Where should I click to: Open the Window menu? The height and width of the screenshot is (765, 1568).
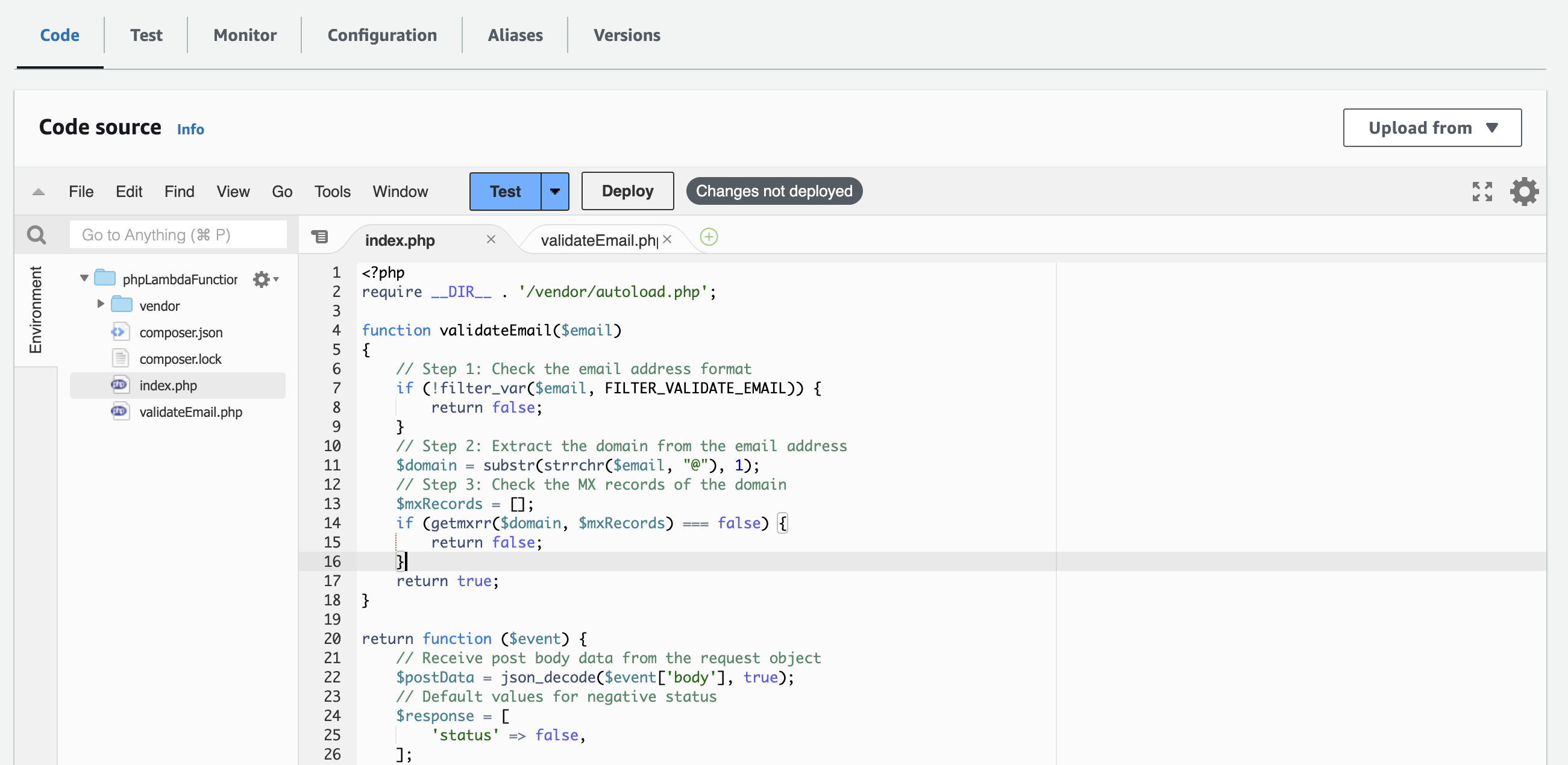tap(400, 192)
